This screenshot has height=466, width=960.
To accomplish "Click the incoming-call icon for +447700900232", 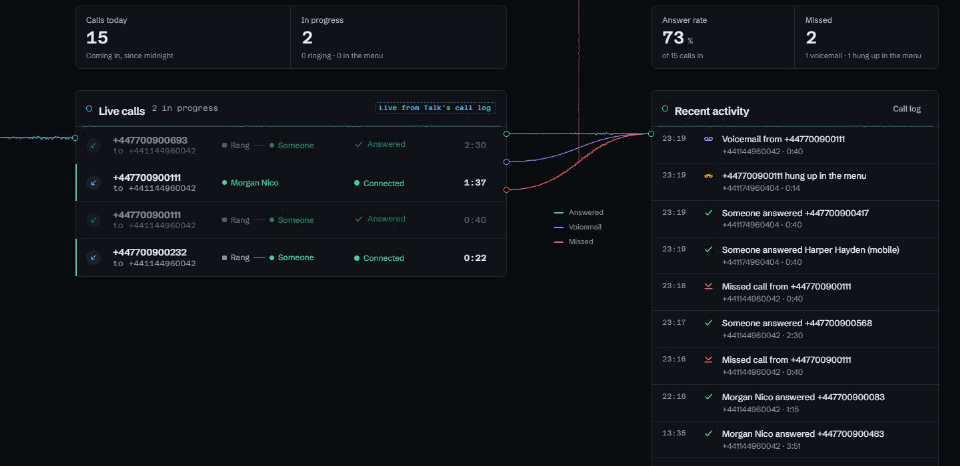I will pos(93,257).
